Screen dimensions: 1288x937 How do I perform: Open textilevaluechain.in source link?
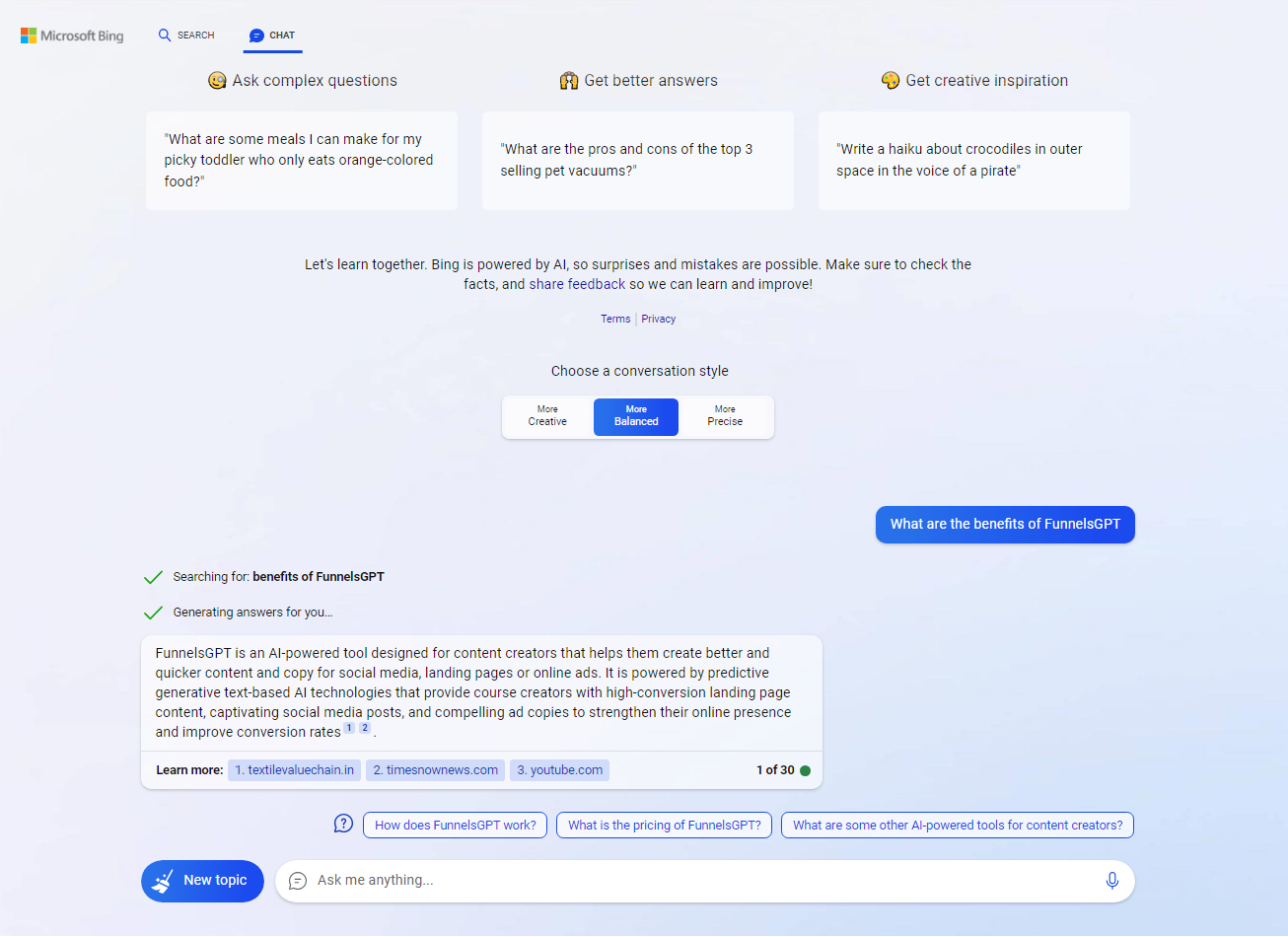pos(294,770)
